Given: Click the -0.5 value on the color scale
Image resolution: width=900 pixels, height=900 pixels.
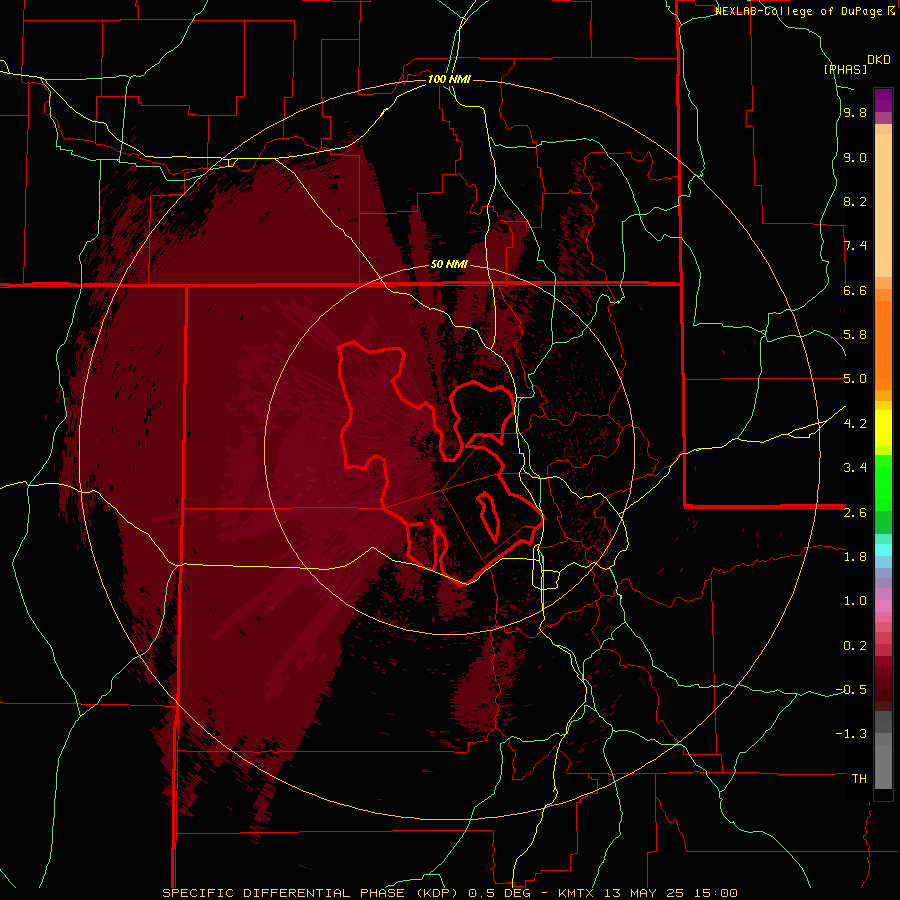Looking at the screenshot, I should coord(851,690).
